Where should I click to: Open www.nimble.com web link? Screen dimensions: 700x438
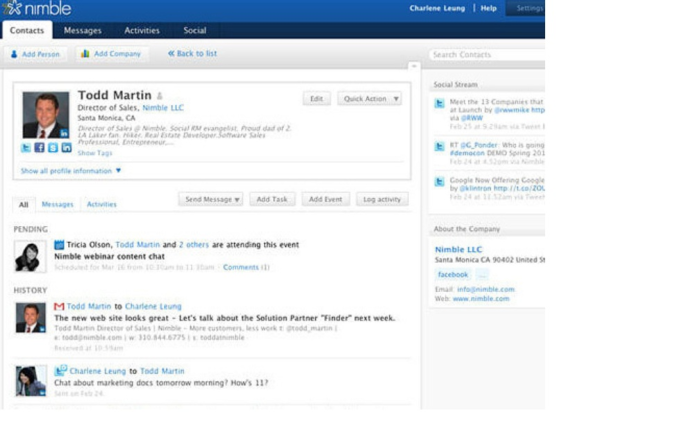[481, 299]
